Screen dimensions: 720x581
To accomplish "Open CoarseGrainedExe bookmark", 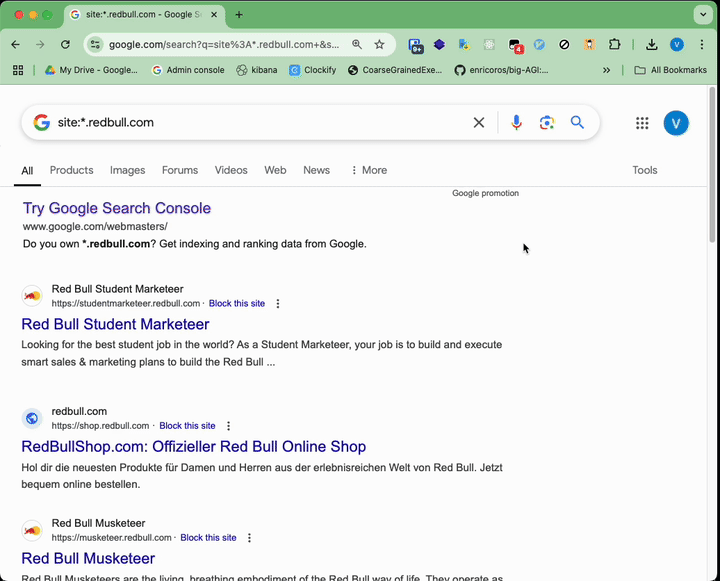I will tap(395, 70).
